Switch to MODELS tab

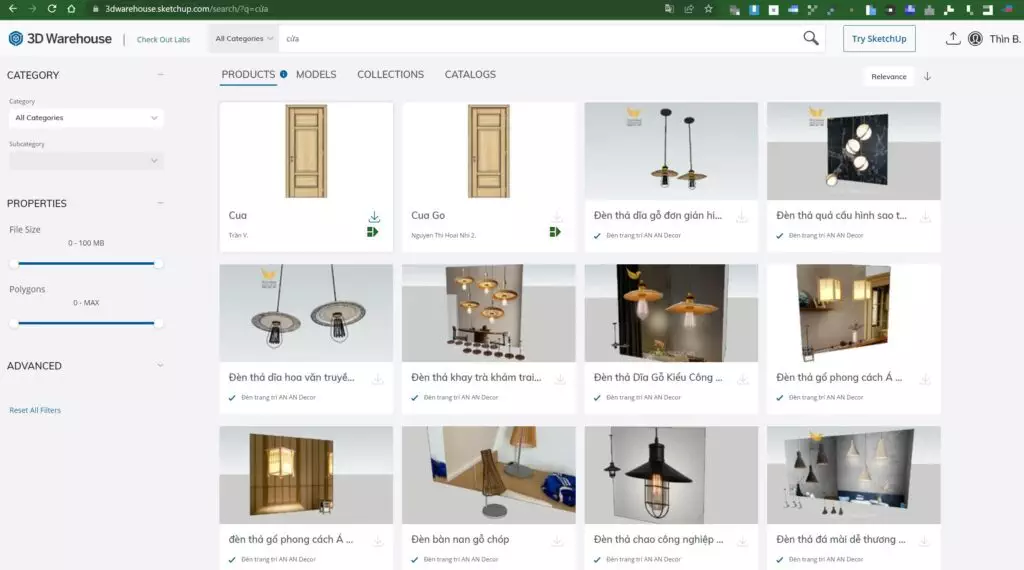[316, 74]
